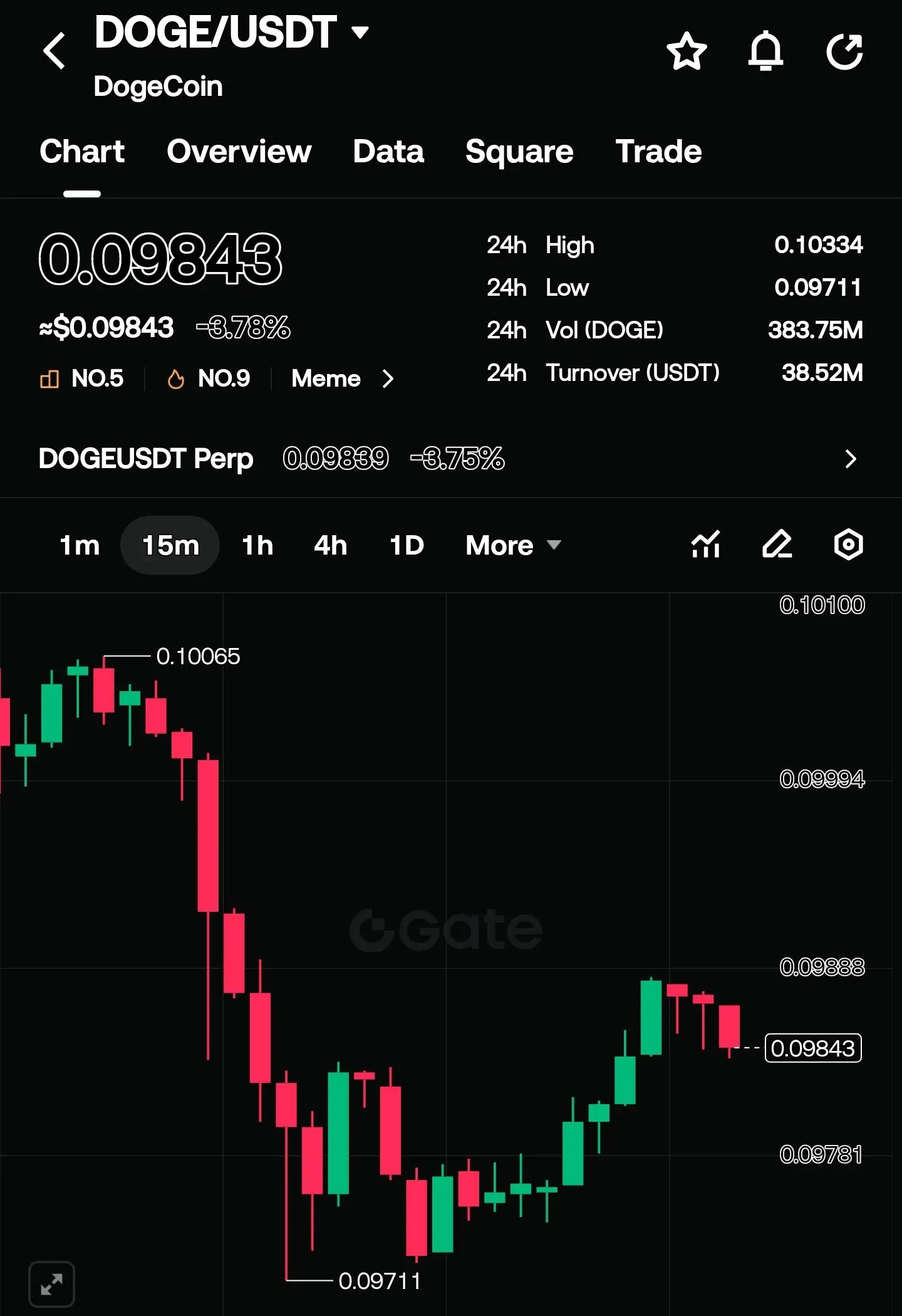The image size is (902, 1316).
Task: Open price alert bell
Action: (765, 51)
